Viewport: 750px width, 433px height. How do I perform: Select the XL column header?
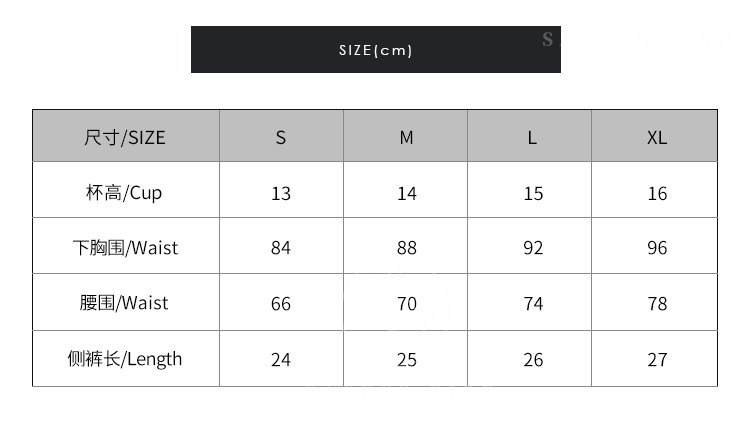(656, 137)
